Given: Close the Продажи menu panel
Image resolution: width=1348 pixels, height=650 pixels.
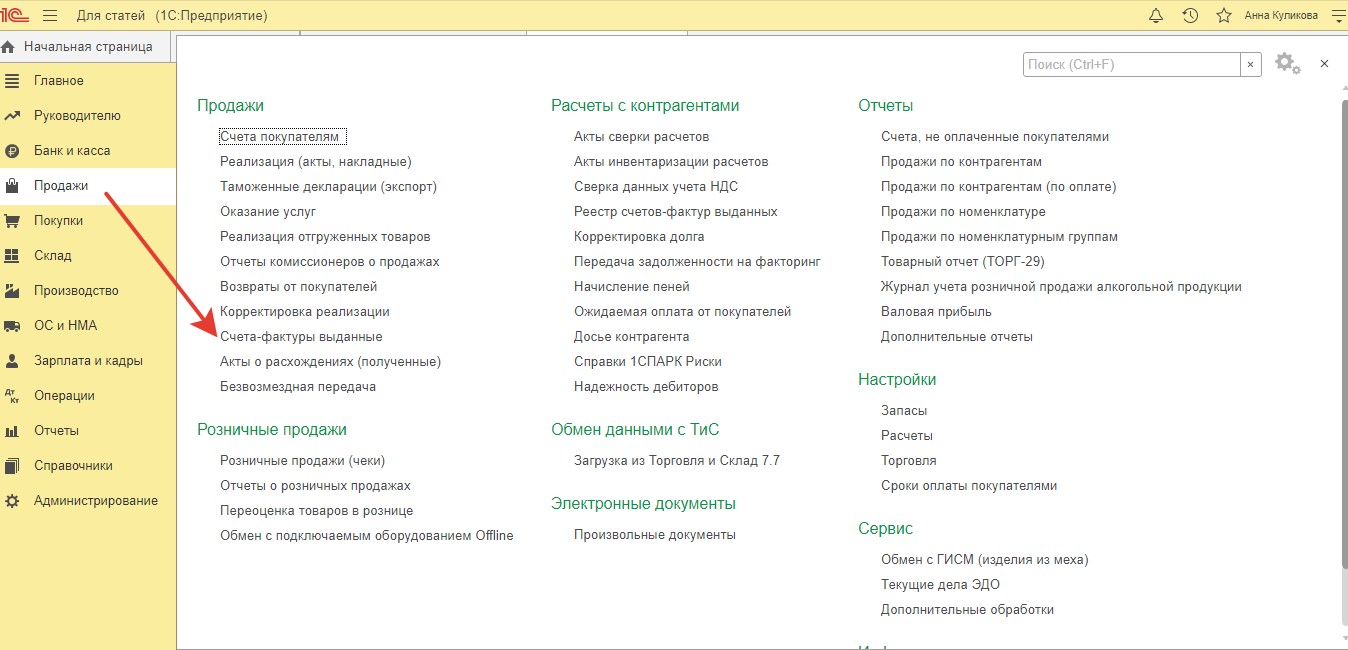Looking at the screenshot, I should 1324,63.
